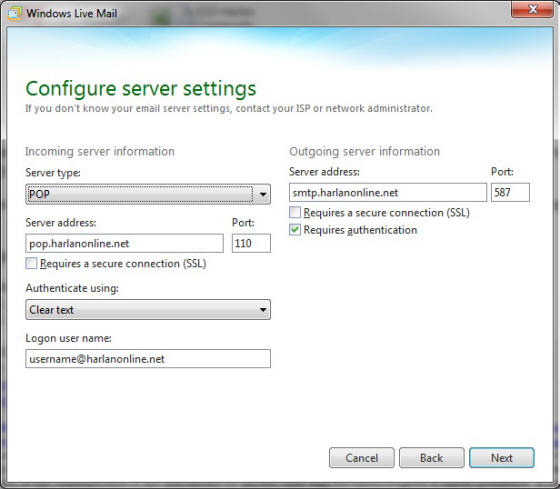The height and width of the screenshot is (489, 560).
Task: Click the outgoing Port field showing 587
Action: [510, 193]
